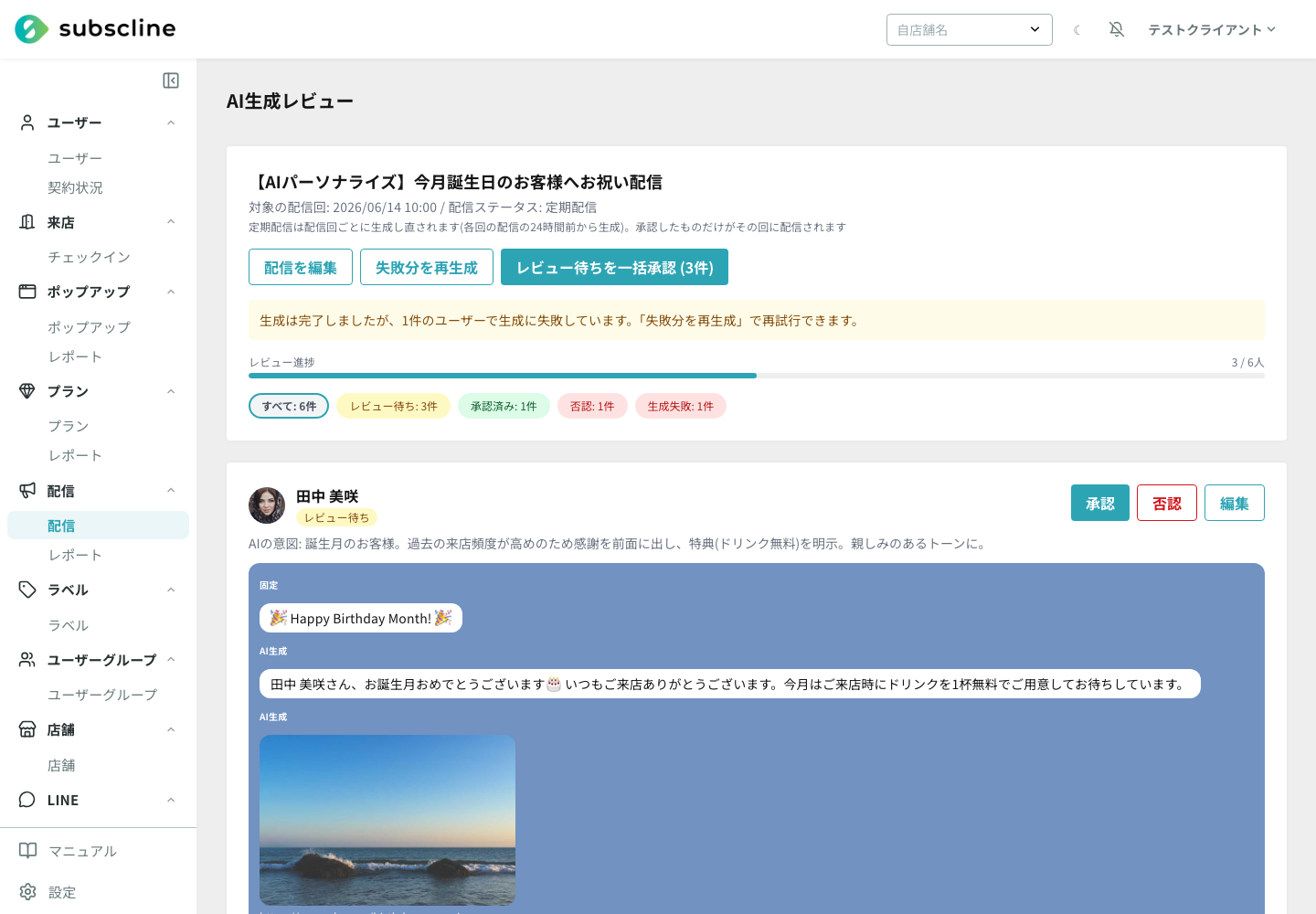Click the 店舗 shop icon

pos(27,729)
